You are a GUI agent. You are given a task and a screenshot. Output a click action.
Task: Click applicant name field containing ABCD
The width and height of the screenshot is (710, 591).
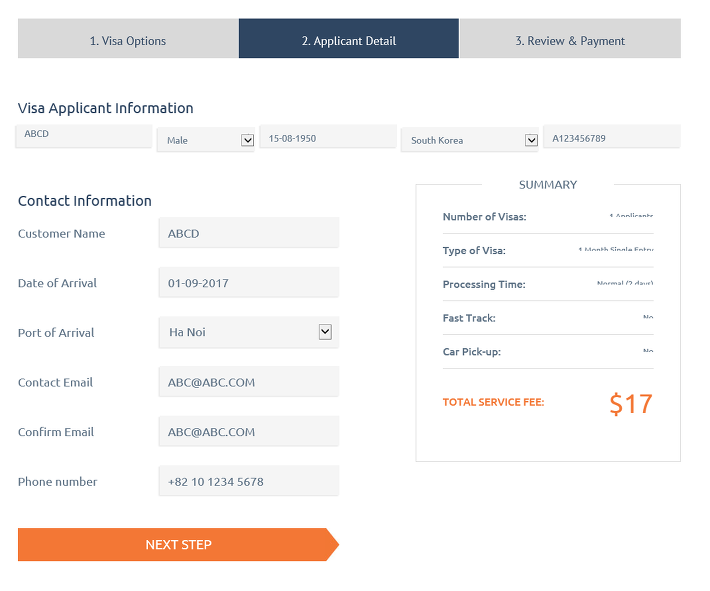84,136
